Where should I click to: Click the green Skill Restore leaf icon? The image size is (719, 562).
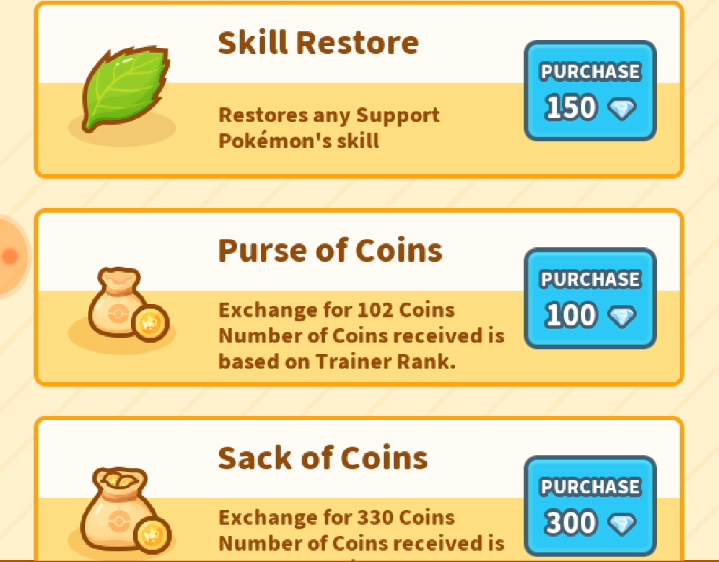click(x=126, y=89)
